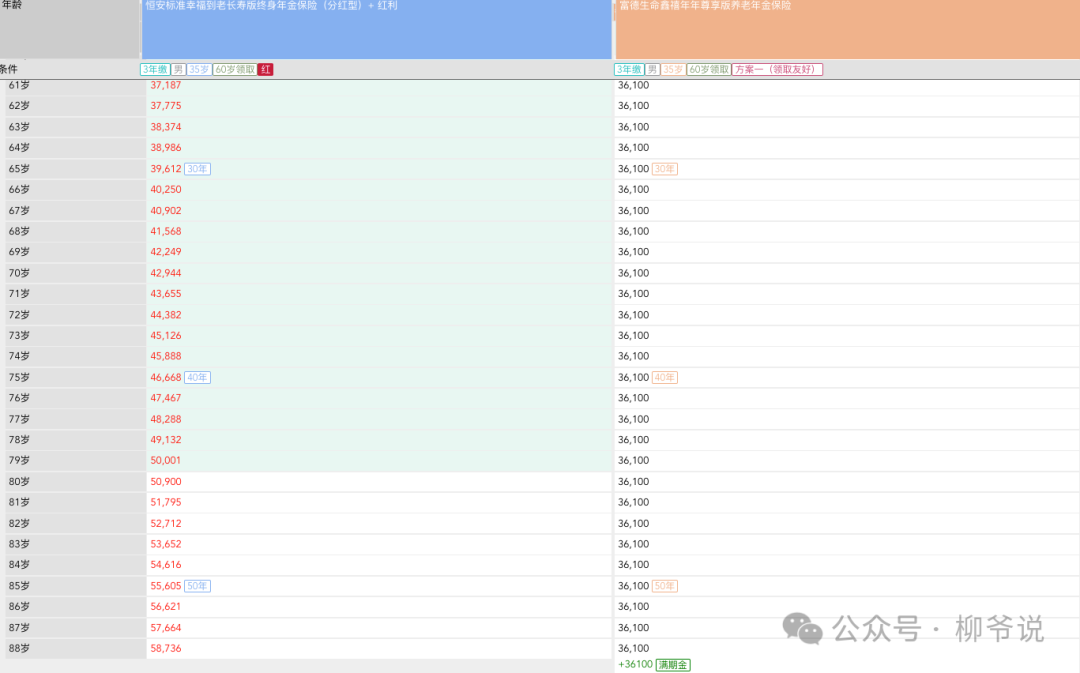
Task: Click the orange 40年 marker in the 75岁 row
Action: (665, 377)
